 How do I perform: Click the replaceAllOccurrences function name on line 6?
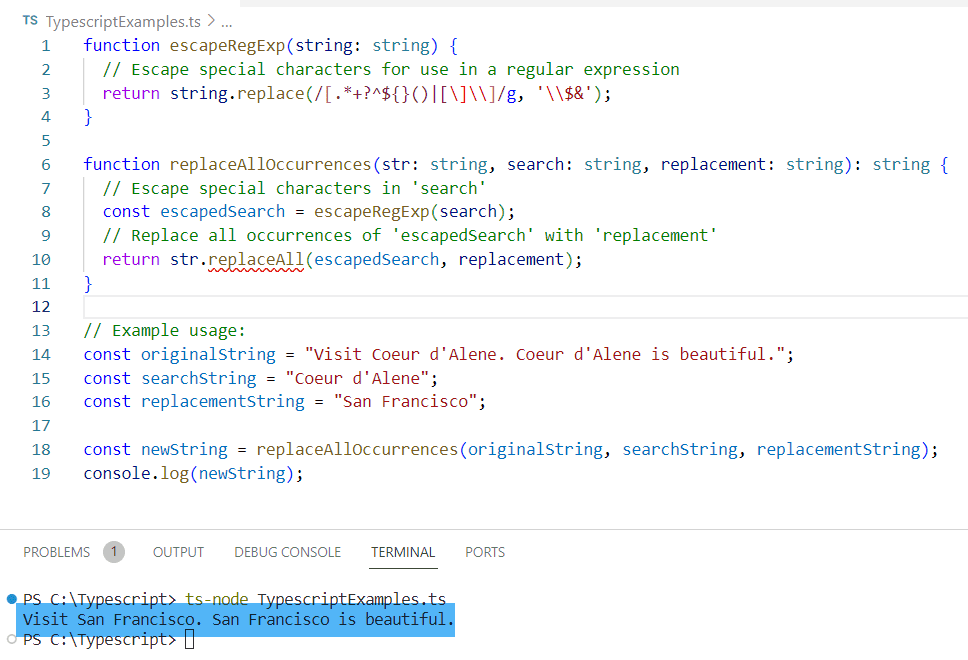click(x=270, y=165)
